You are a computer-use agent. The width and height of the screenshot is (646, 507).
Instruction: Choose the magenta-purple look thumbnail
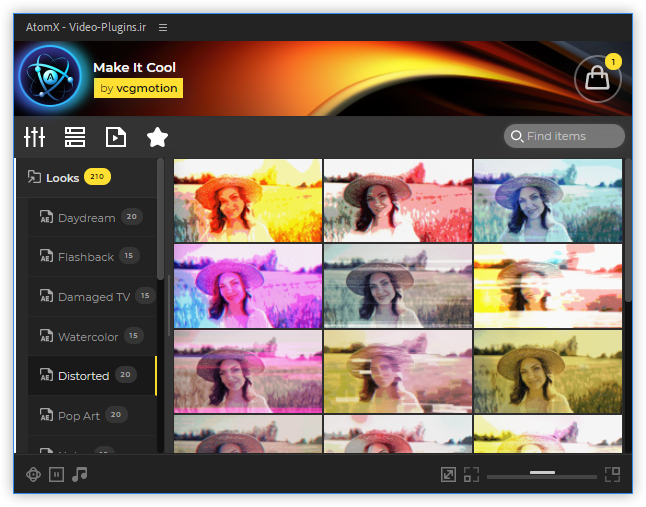pyautogui.click(x=248, y=286)
